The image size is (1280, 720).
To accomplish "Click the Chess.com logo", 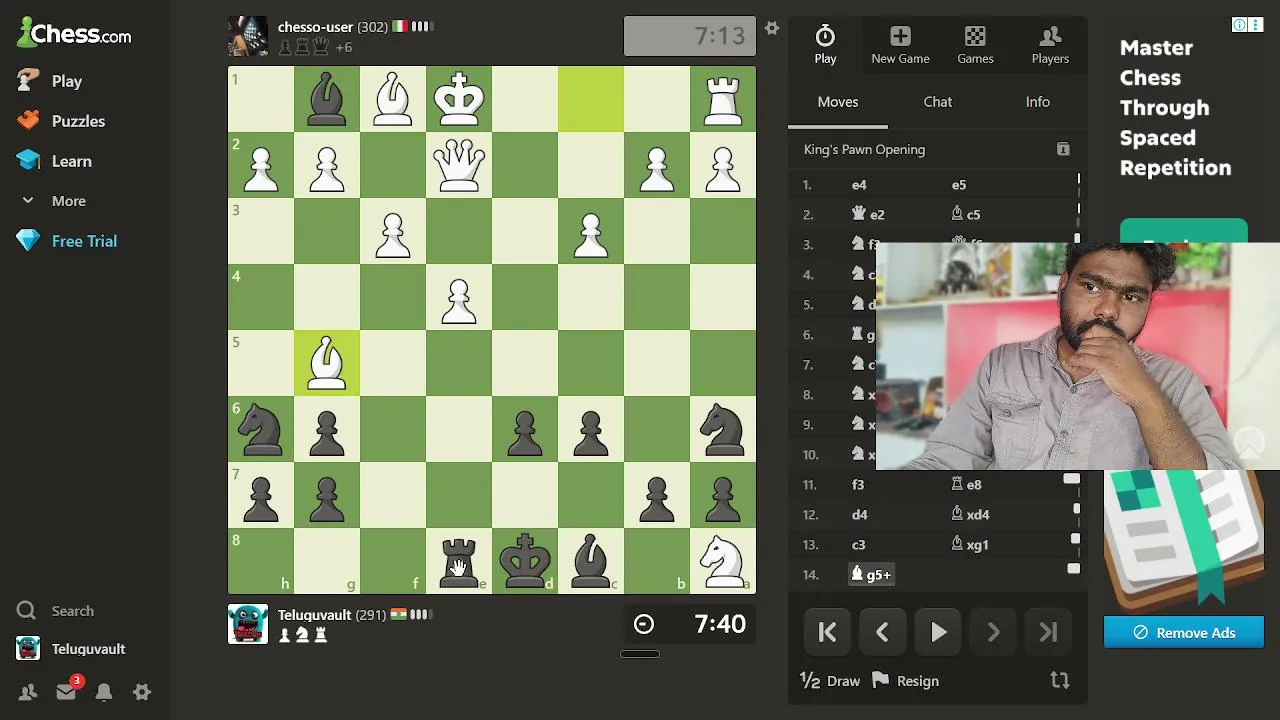I will pyautogui.click(x=74, y=33).
